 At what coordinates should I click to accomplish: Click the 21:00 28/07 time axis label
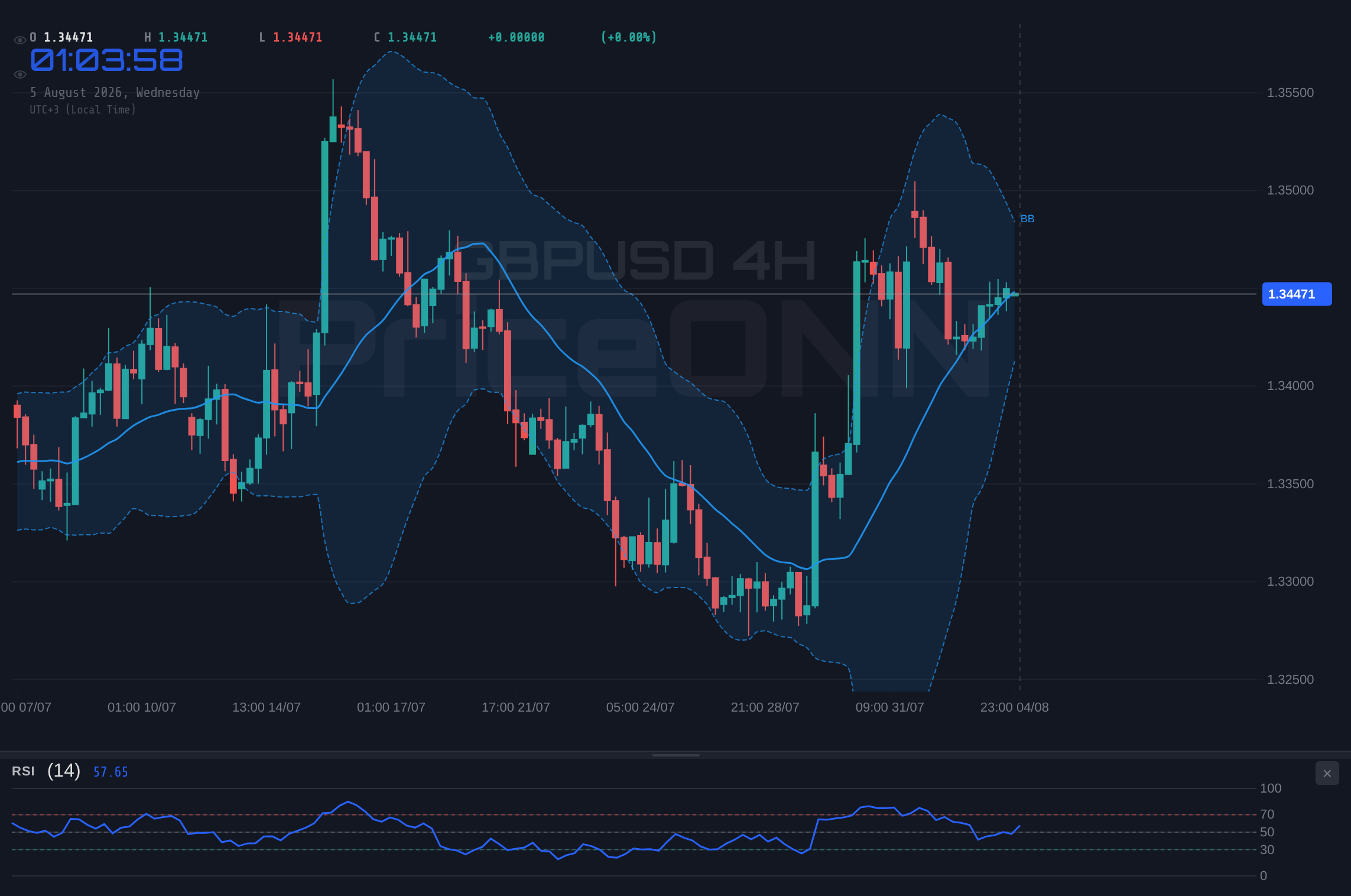click(x=765, y=707)
